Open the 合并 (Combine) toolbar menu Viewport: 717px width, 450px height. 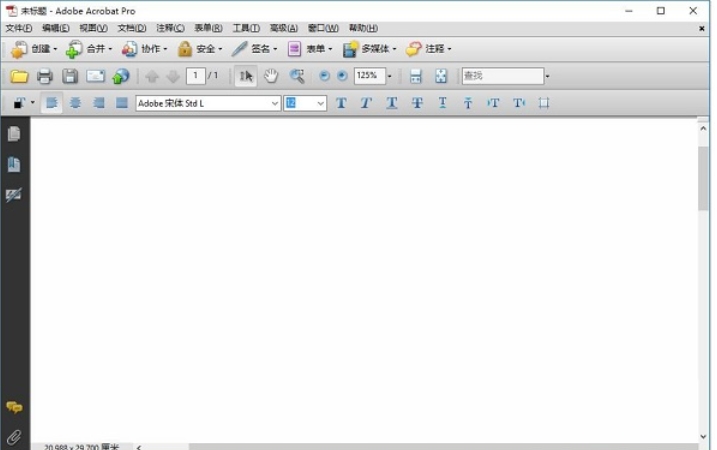pos(89,49)
